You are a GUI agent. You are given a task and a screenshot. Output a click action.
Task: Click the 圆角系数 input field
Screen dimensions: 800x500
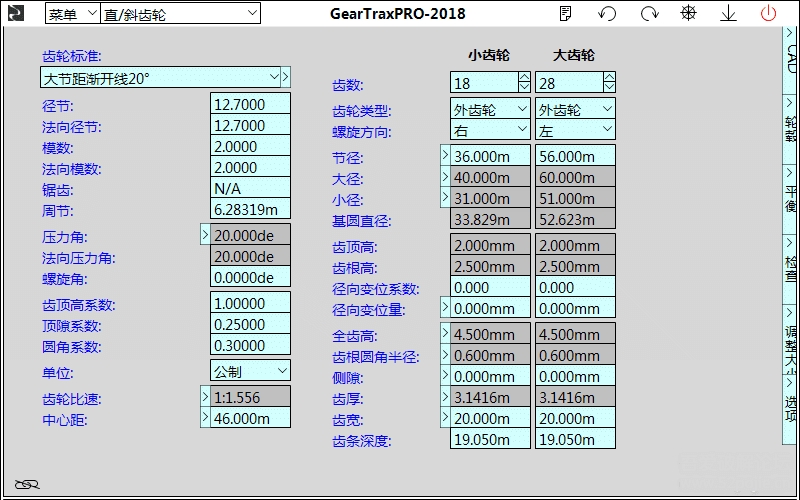pyautogui.click(x=250, y=344)
